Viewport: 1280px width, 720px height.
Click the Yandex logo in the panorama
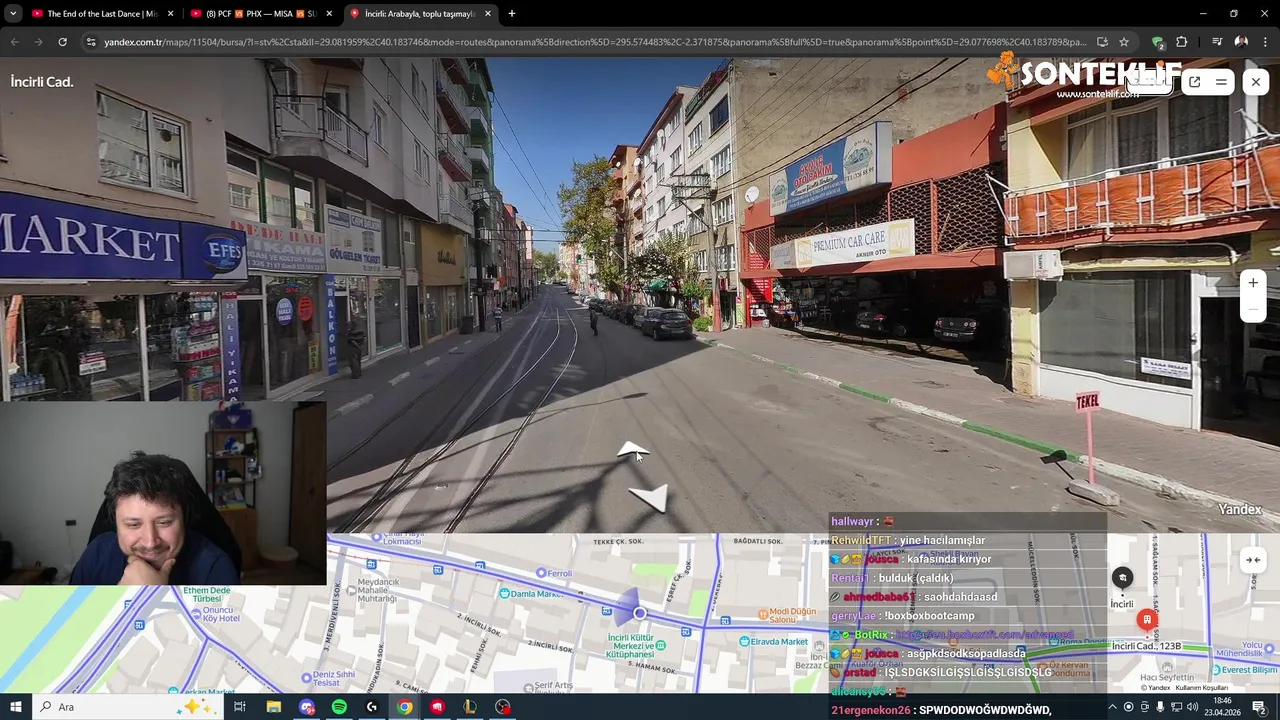(x=1240, y=510)
